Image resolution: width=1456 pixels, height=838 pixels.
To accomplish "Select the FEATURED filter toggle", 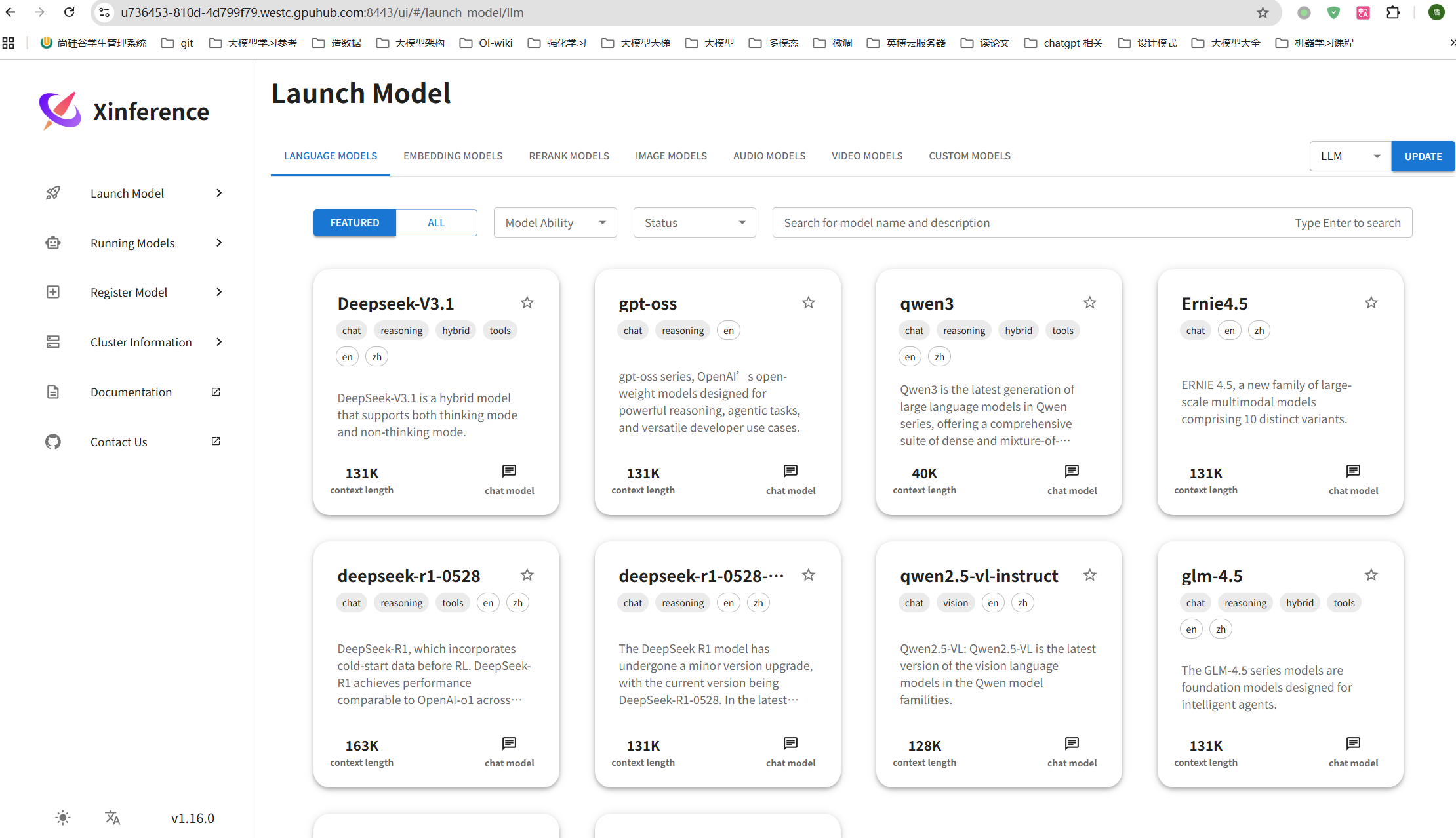I will [x=354, y=222].
